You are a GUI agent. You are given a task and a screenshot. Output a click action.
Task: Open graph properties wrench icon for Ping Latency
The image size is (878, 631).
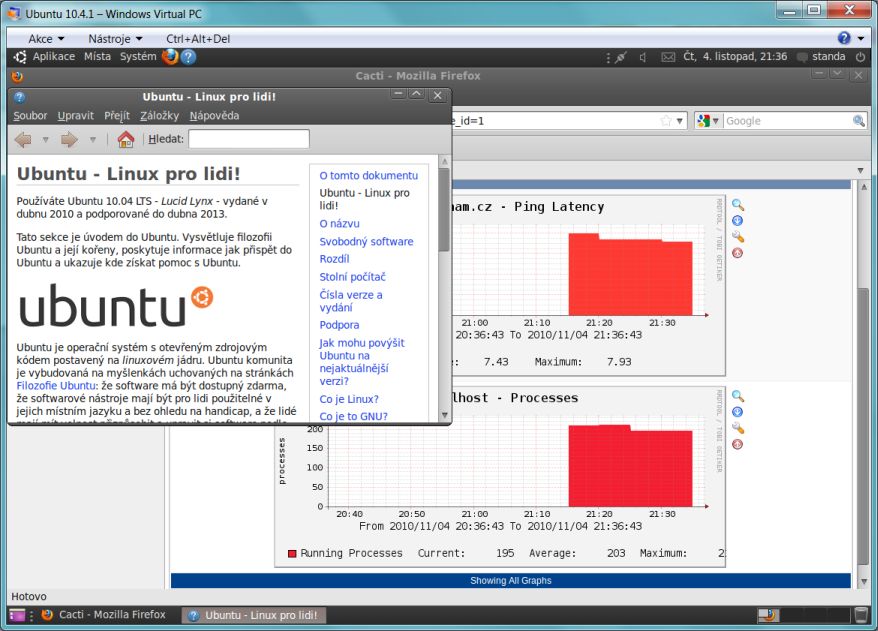pos(738,237)
